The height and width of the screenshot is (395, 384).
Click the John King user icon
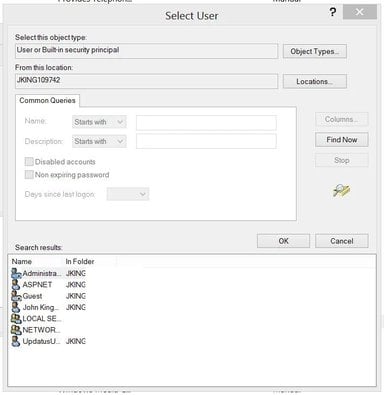coord(16,307)
